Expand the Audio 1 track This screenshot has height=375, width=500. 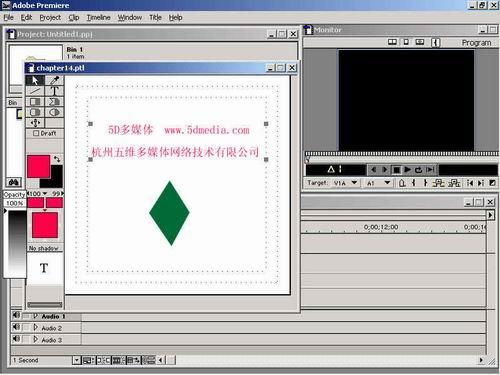[x=36, y=316]
